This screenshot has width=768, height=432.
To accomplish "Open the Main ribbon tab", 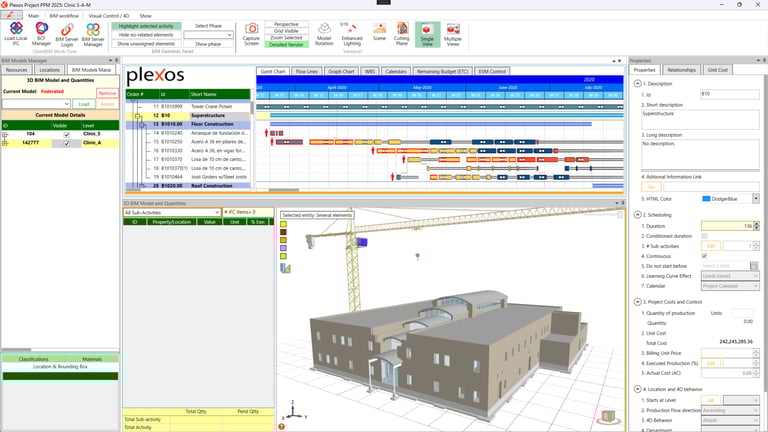I will click(x=33, y=16).
